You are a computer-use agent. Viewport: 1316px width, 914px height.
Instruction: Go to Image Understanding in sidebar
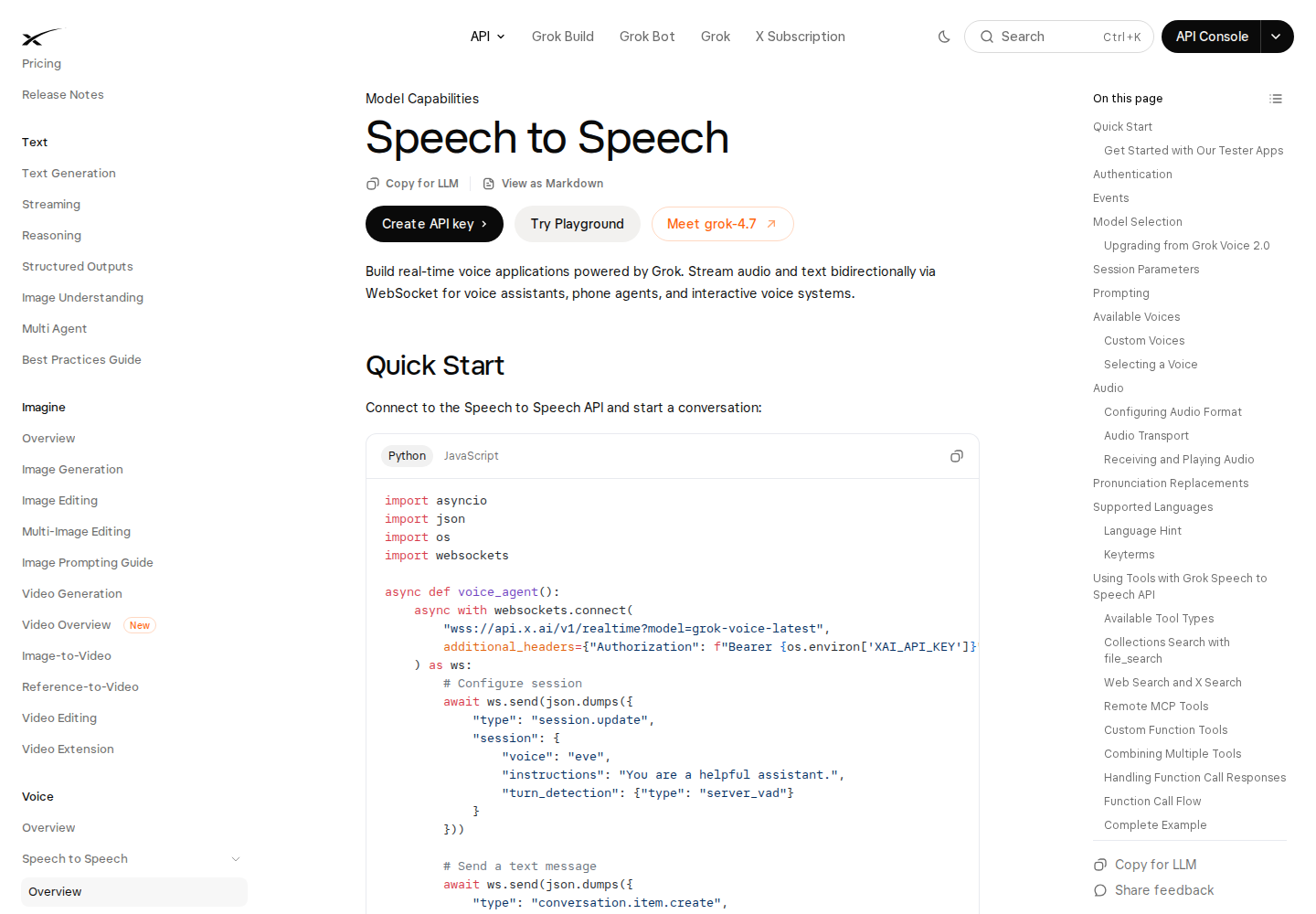[83, 298]
